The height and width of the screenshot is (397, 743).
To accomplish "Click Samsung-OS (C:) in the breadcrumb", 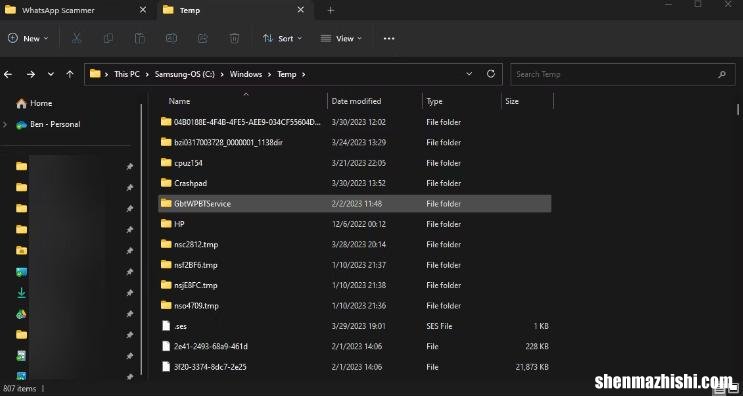I will coord(185,74).
